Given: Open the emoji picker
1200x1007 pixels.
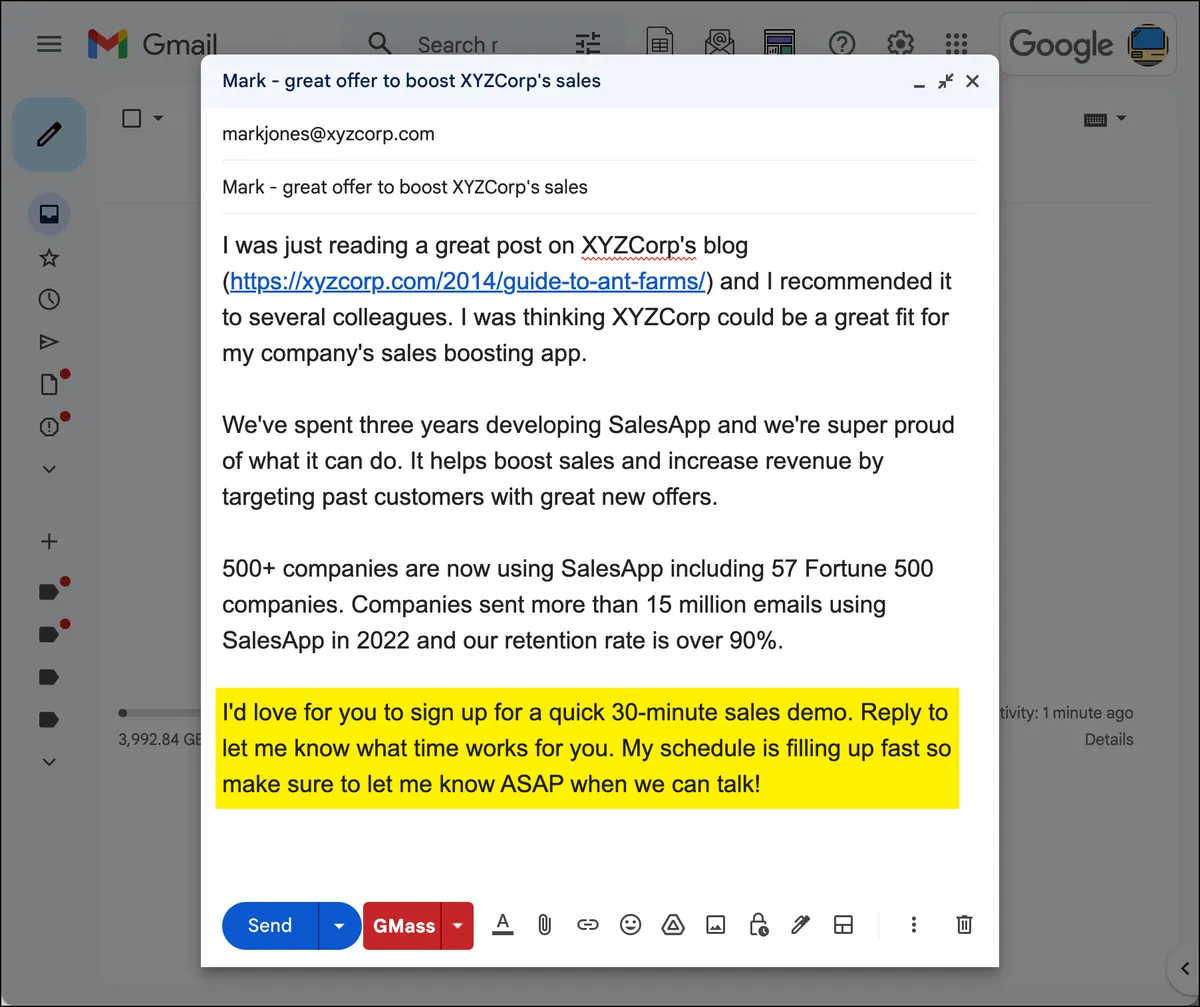Looking at the screenshot, I should 630,925.
